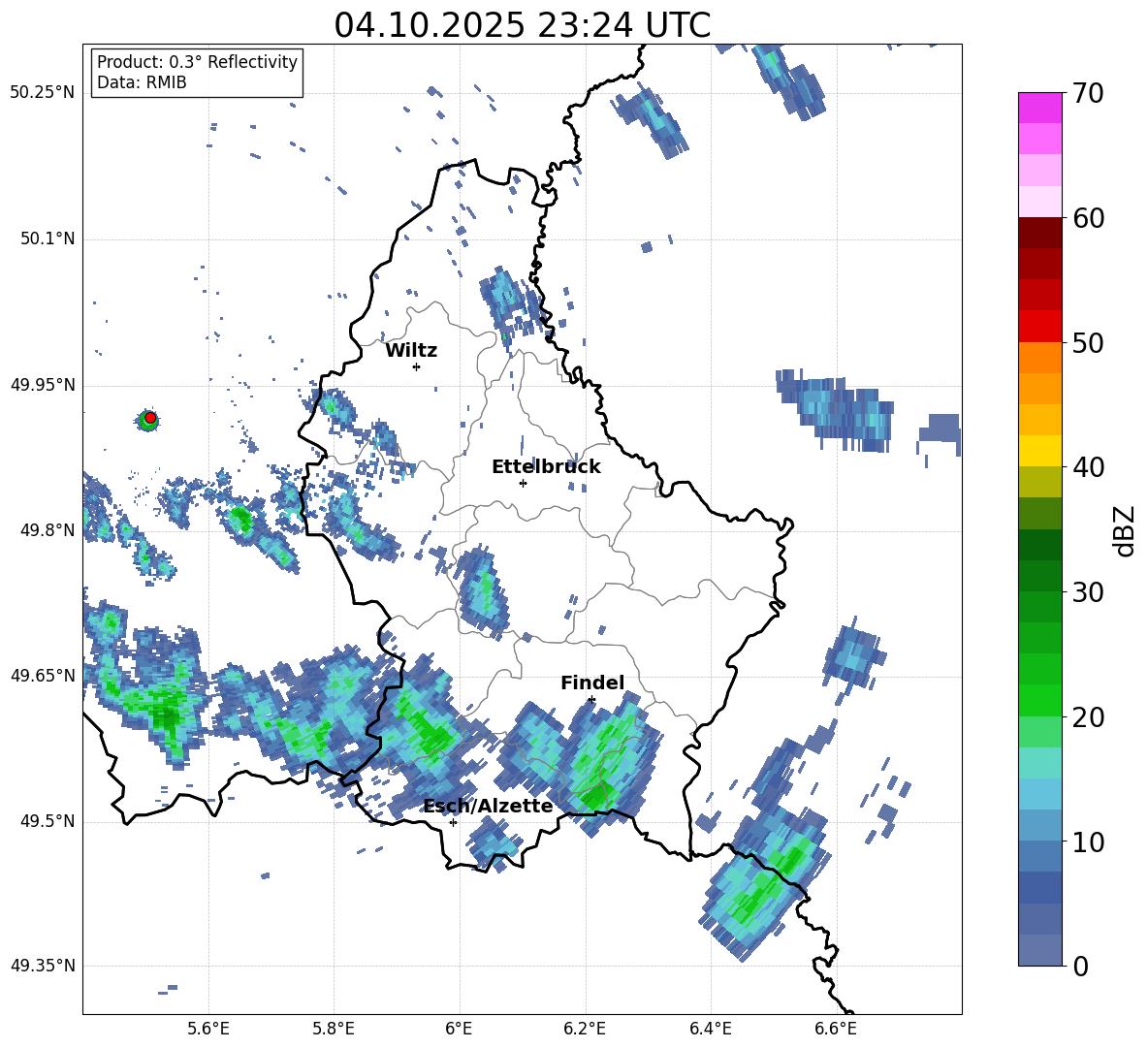This screenshot has height=1048, width=1148.
Task: Click the 5.6°E longitude label
Action: 207,1029
